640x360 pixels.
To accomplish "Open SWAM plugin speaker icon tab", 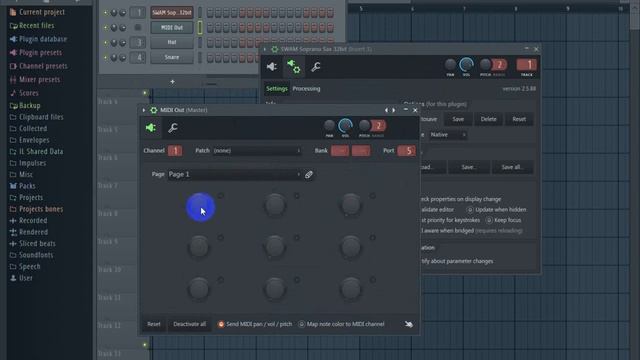I will pyautogui.click(x=272, y=67).
